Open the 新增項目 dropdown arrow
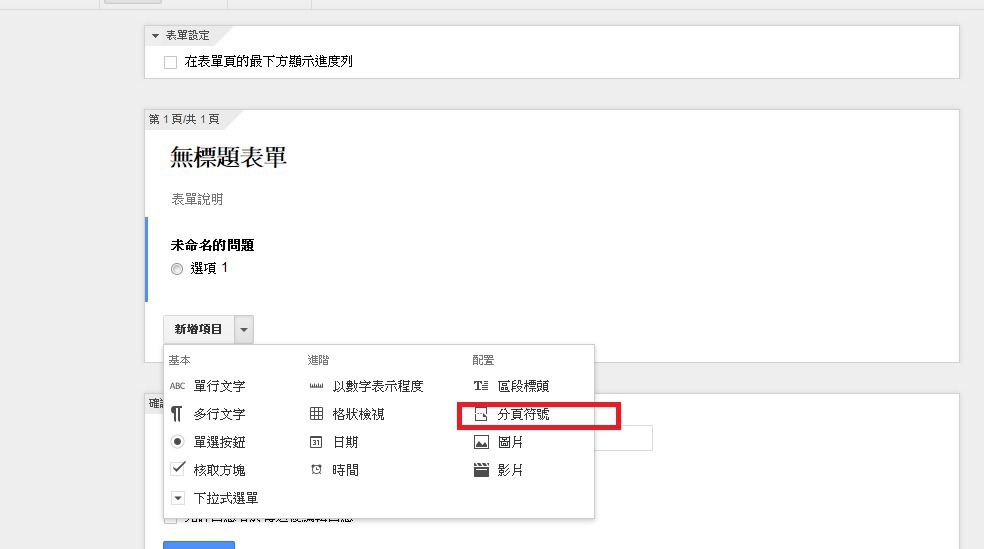This screenshot has height=549, width=984. tap(244, 329)
